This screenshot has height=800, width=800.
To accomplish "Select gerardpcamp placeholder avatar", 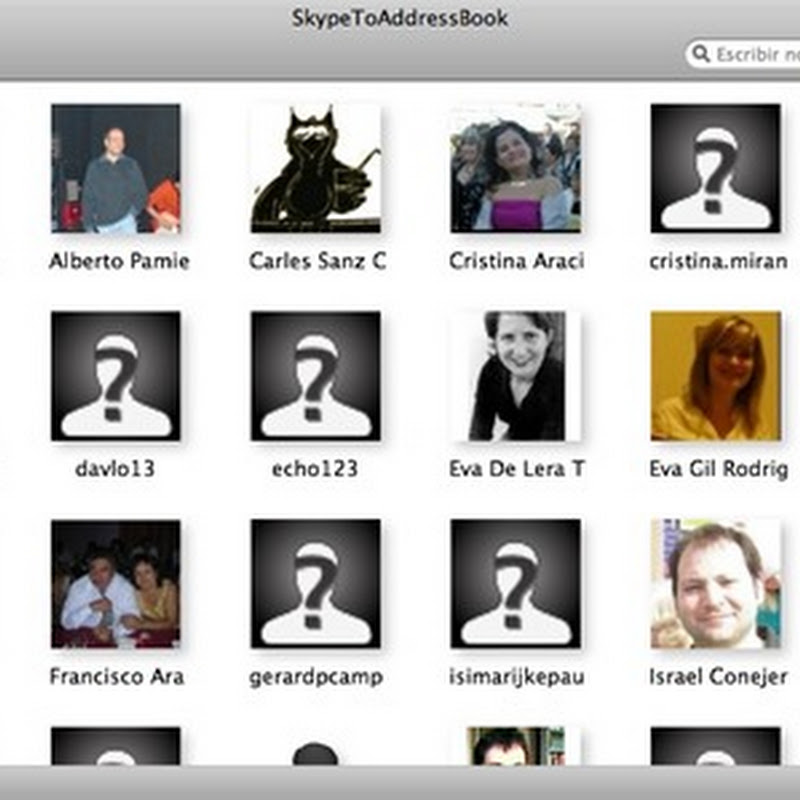I will click(x=316, y=584).
